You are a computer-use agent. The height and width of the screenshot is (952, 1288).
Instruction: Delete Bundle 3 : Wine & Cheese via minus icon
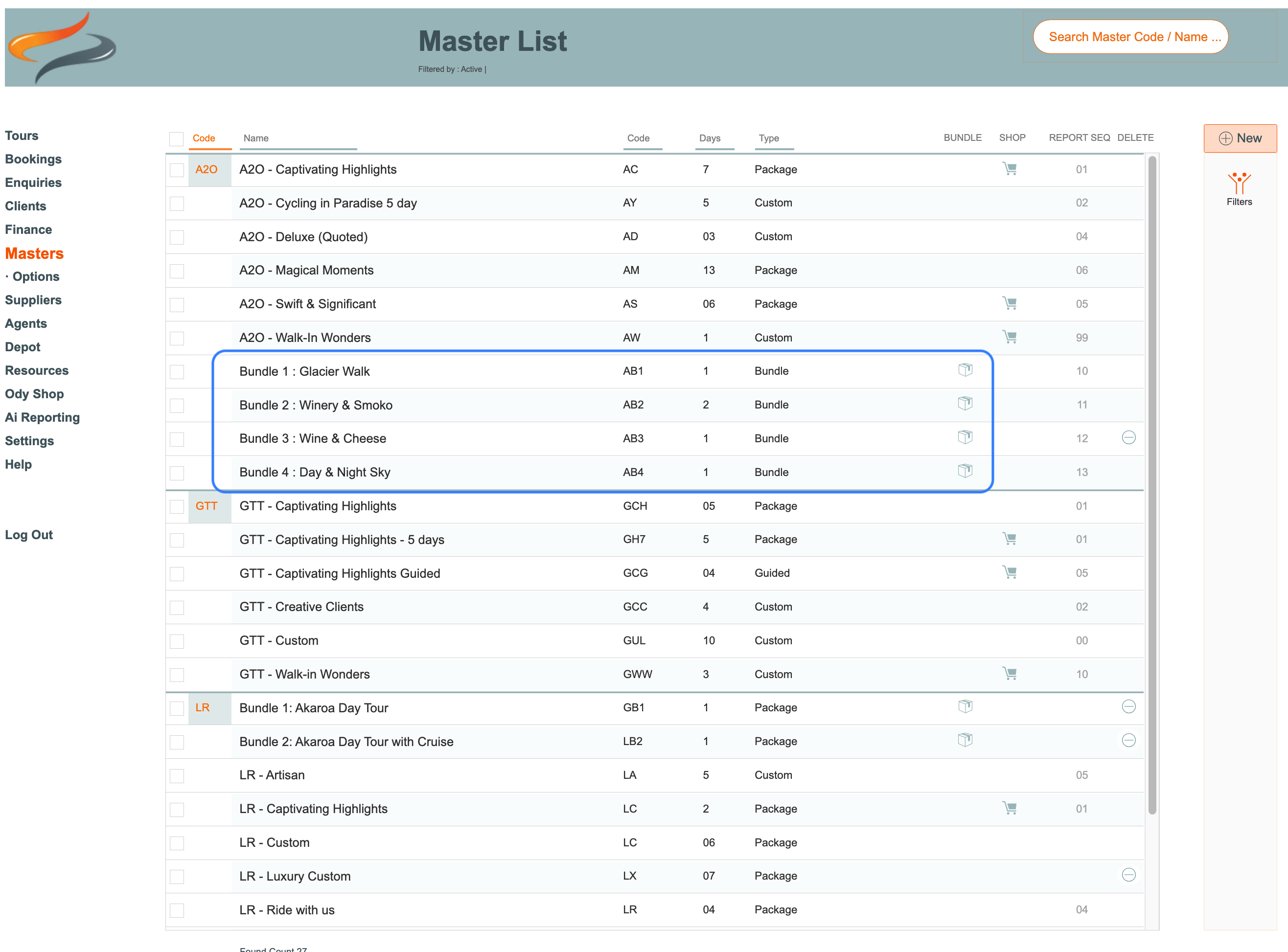coord(1128,438)
